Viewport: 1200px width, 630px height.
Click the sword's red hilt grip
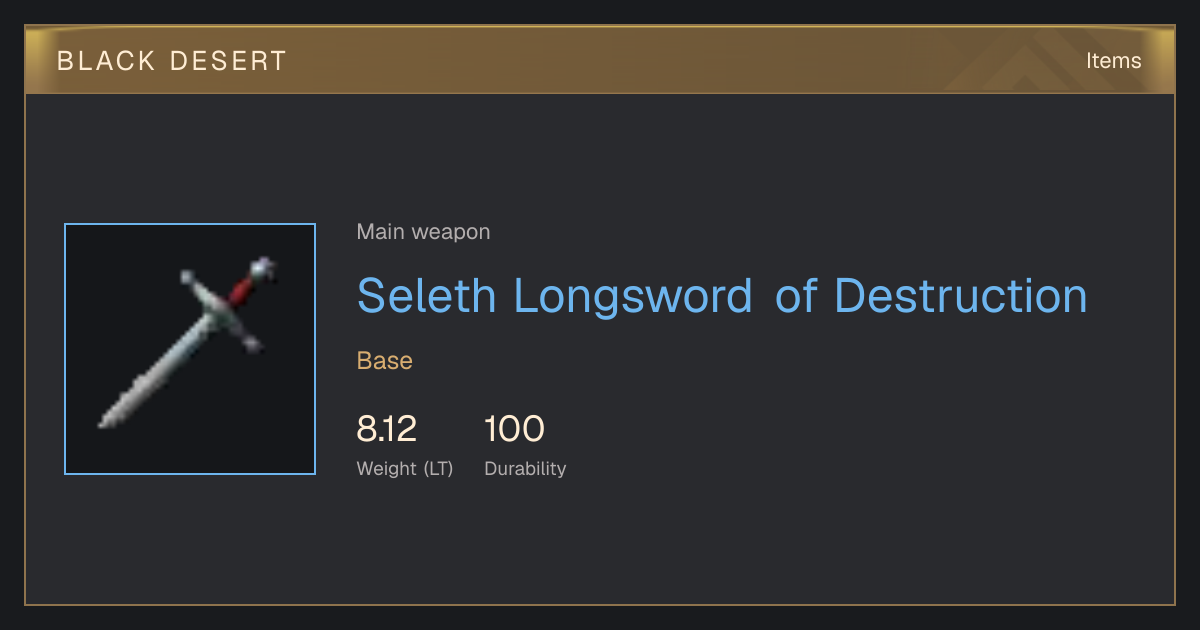click(x=241, y=290)
